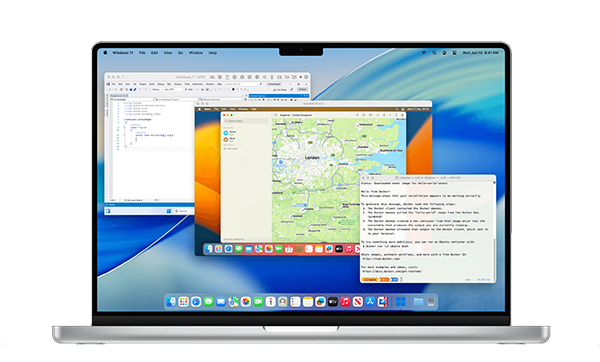Toggle Wi-Fi icon in the menu bar
The width and height of the screenshot is (600, 362).
point(424,53)
